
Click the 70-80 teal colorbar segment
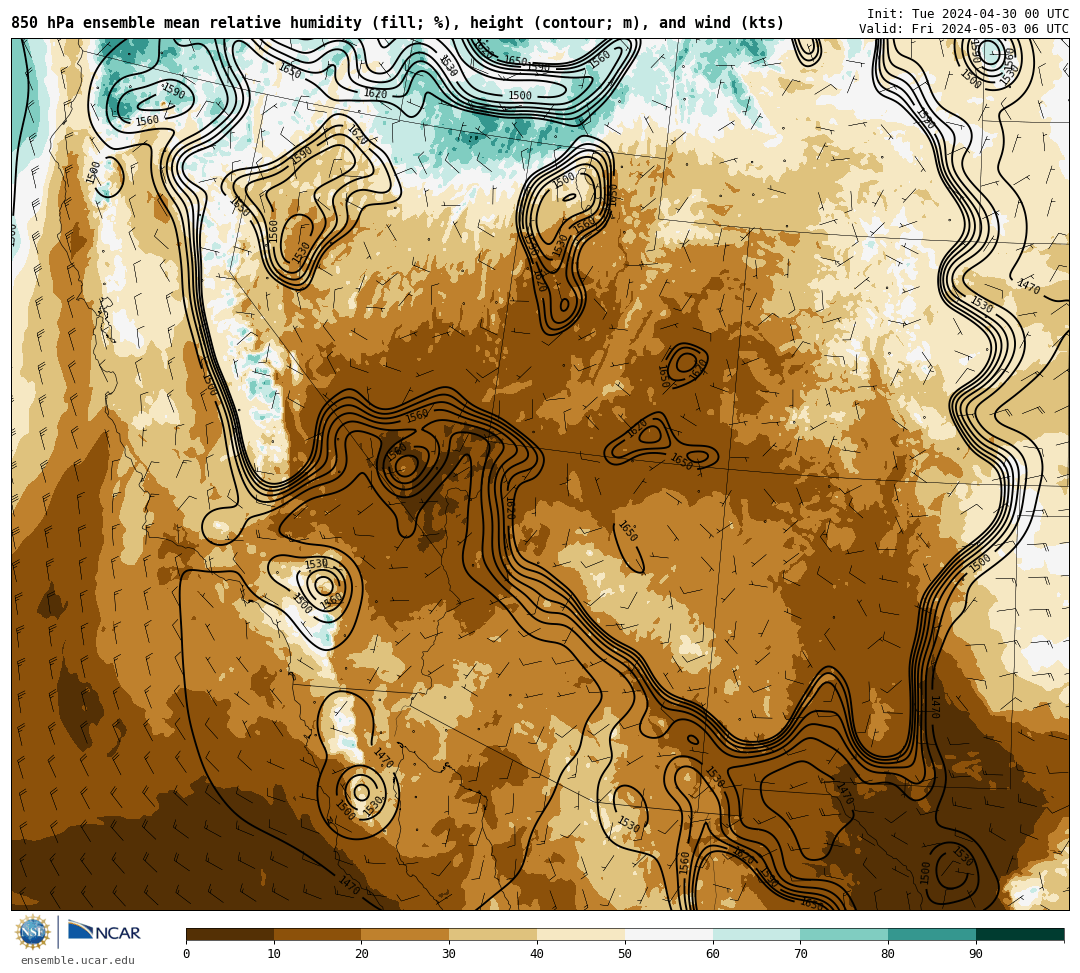(x=844, y=934)
